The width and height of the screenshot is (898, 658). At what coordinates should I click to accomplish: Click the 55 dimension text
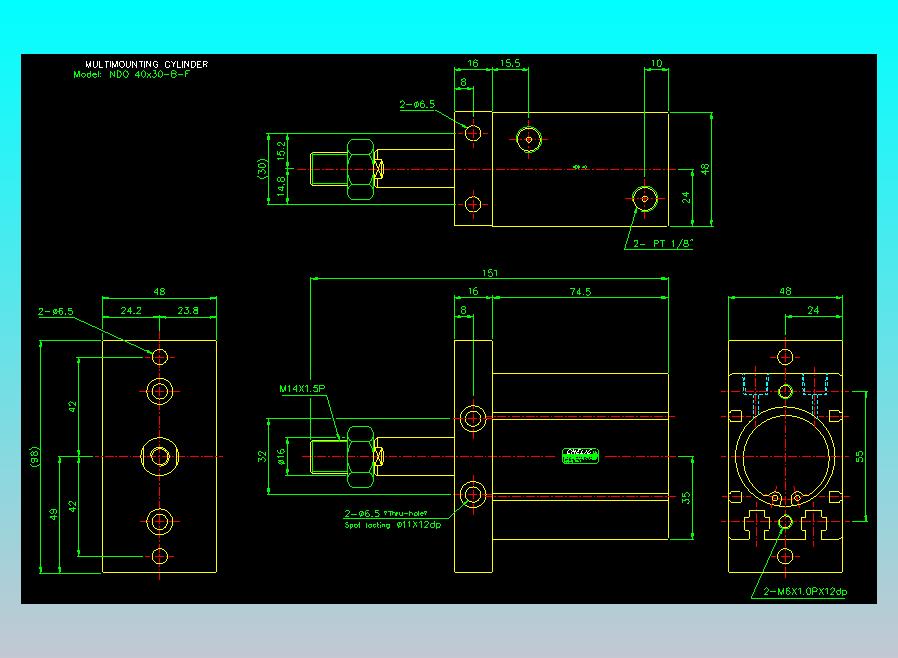[859, 456]
